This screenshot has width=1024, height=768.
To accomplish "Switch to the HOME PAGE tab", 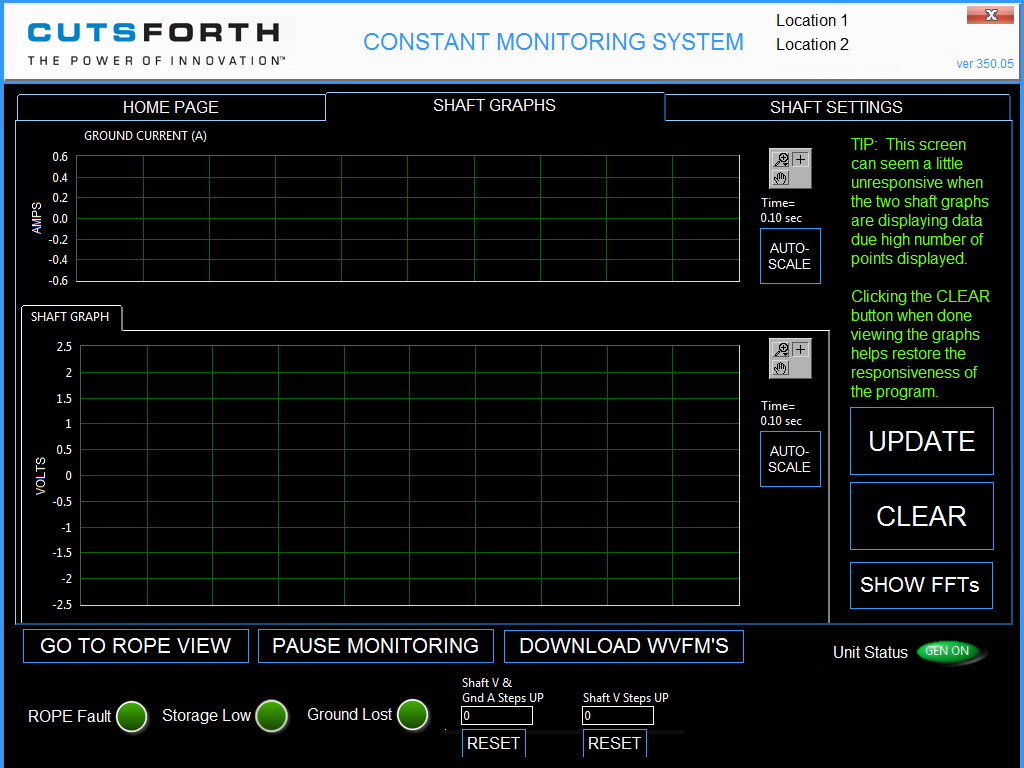I will [x=171, y=107].
